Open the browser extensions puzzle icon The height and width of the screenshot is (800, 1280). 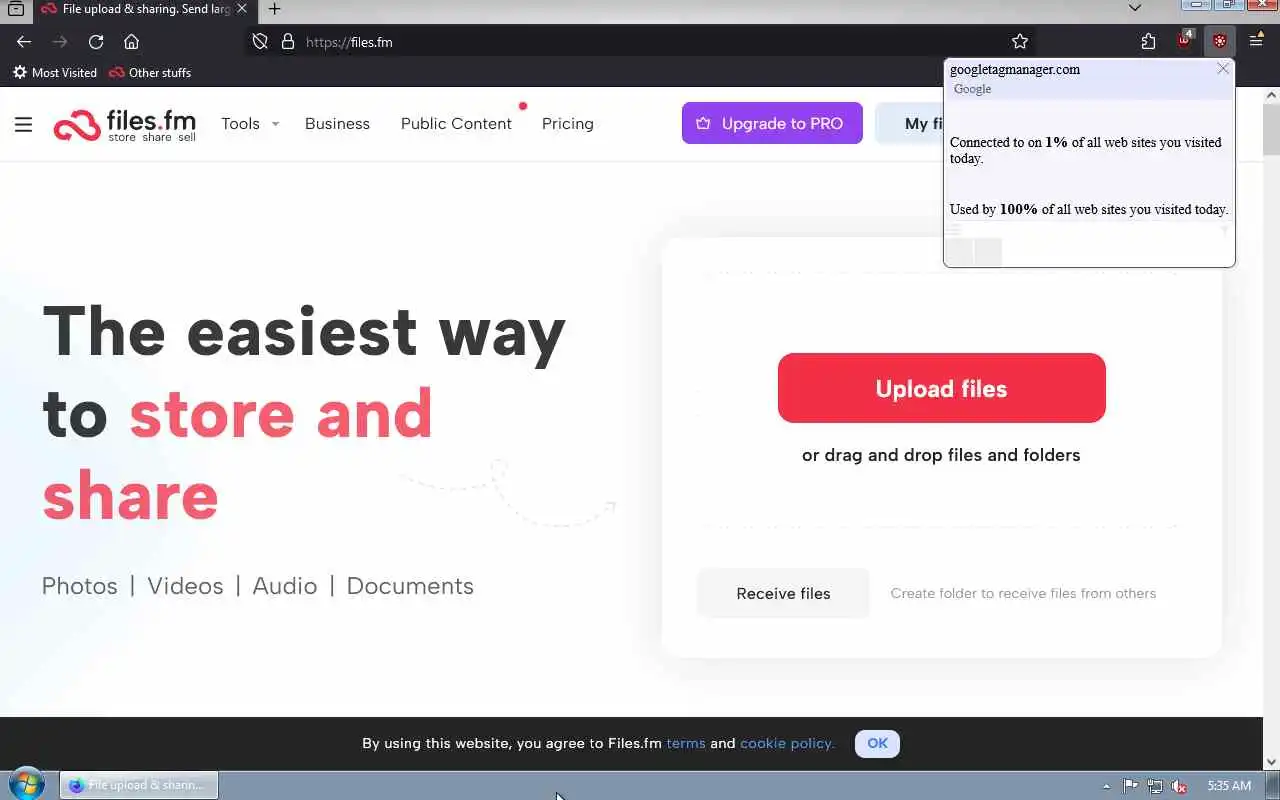pos(1148,41)
